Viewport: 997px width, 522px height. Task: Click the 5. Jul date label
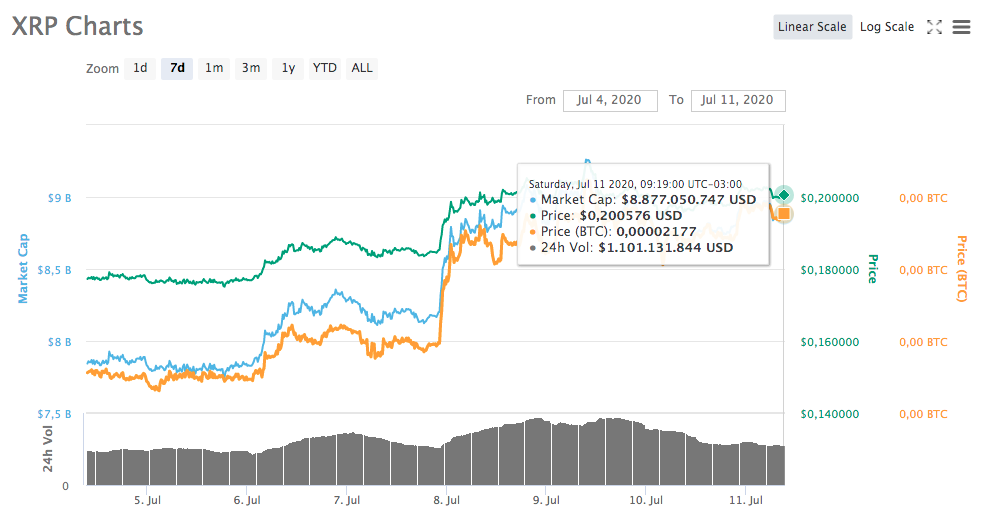pyautogui.click(x=147, y=500)
